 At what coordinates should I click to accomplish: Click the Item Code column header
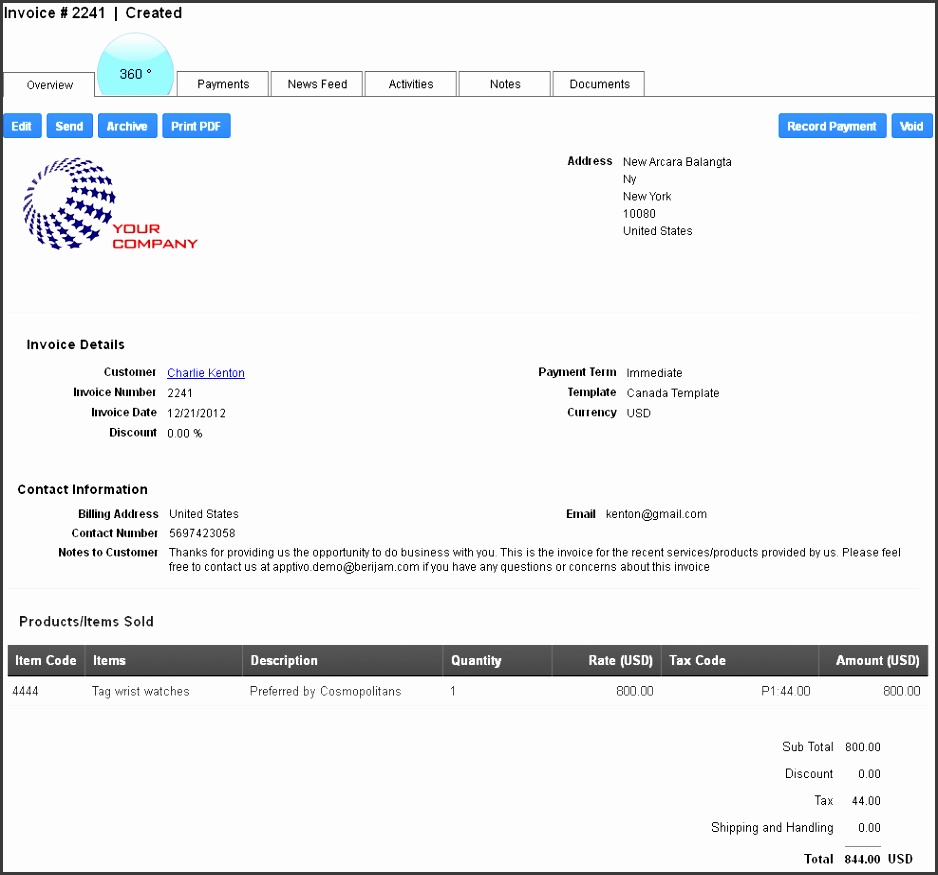point(46,661)
